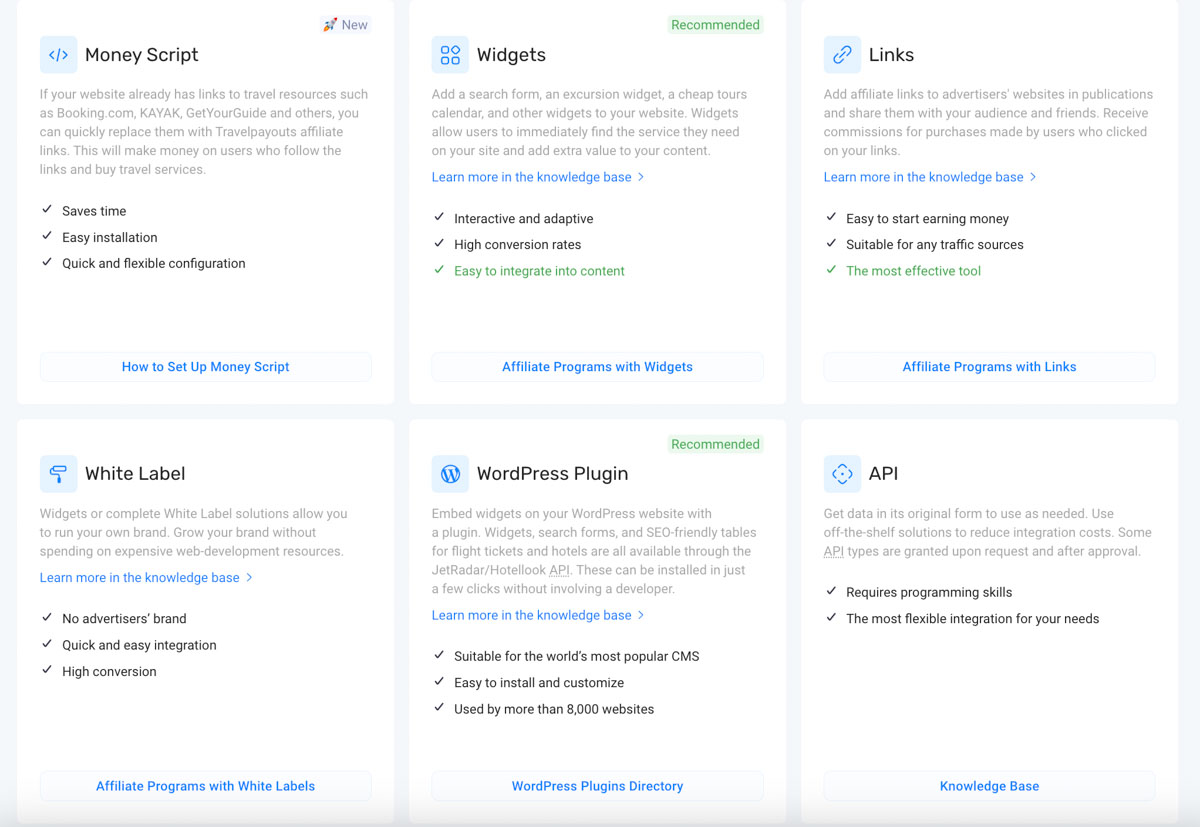Click the chevron after WordPress knowledge base link
This screenshot has width=1200, height=827.
[641, 615]
